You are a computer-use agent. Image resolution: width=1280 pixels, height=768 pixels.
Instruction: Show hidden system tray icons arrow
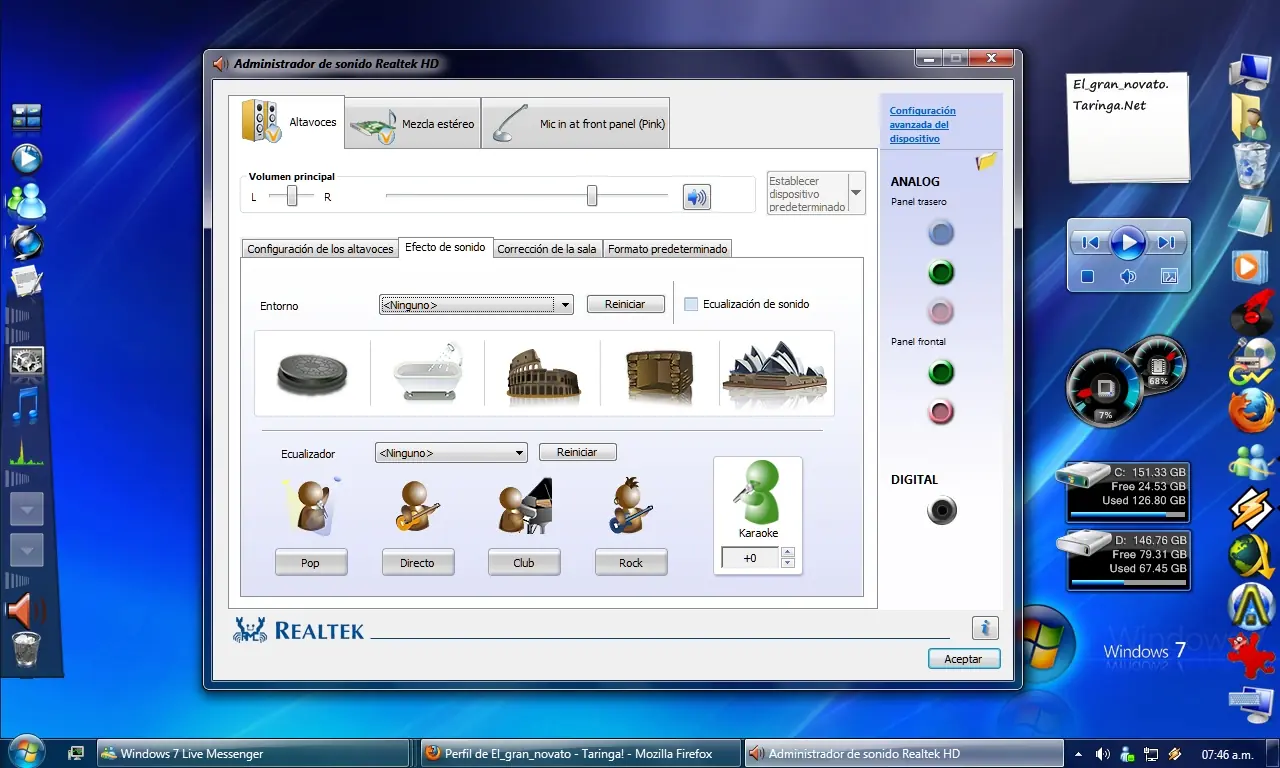pyautogui.click(x=1079, y=754)
